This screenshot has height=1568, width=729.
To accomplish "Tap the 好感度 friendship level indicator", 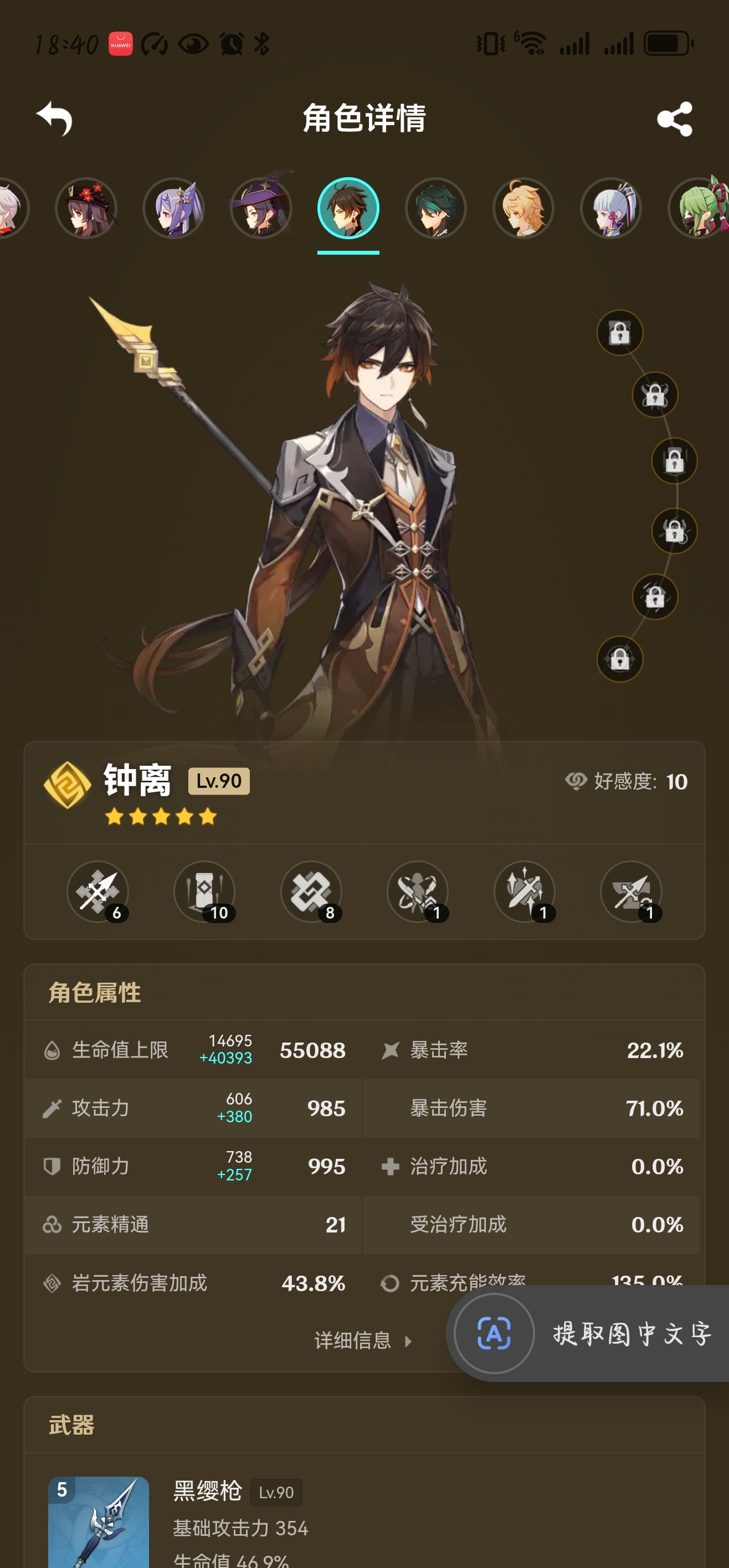I will coord(626,782).
